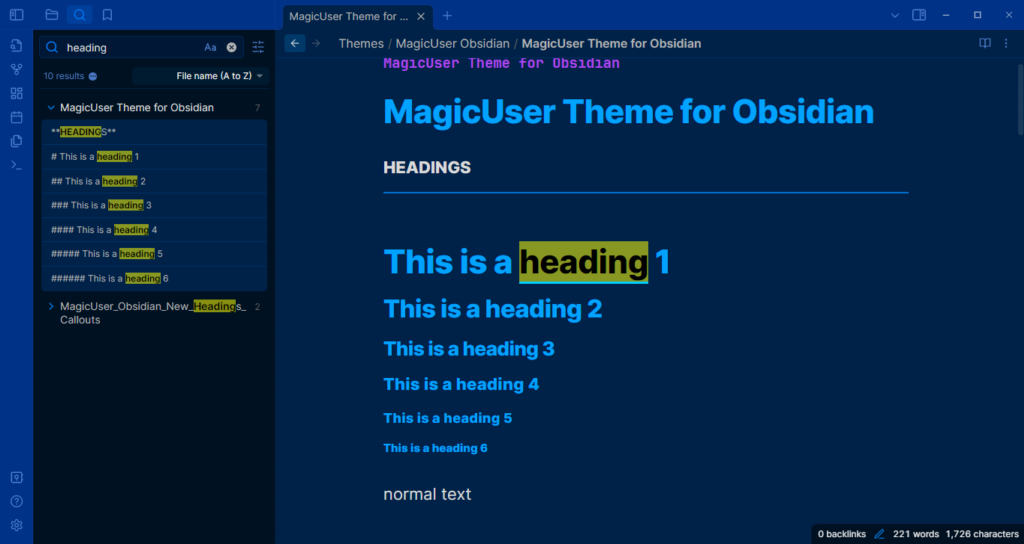Click 'This is a heading 3' in note
The height and width of the screenshot is (544, 1024).
(469, 349)
